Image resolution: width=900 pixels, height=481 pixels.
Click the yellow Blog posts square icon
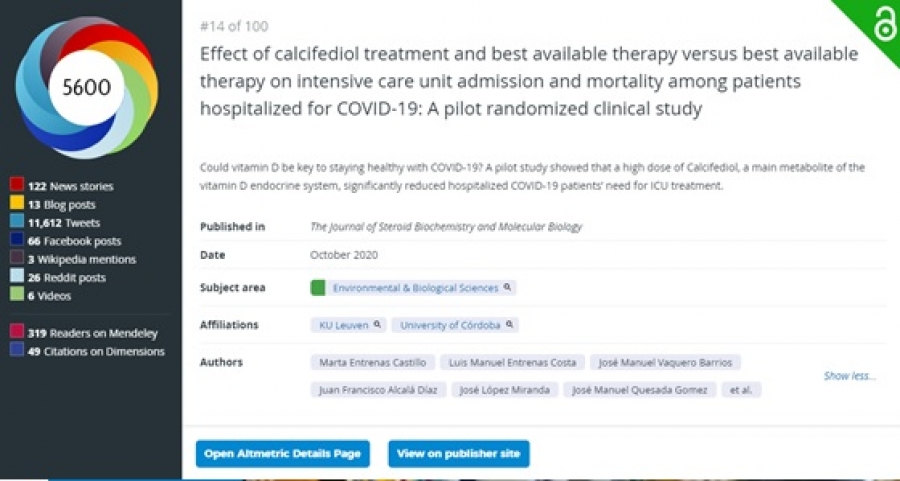click(17, 203)
